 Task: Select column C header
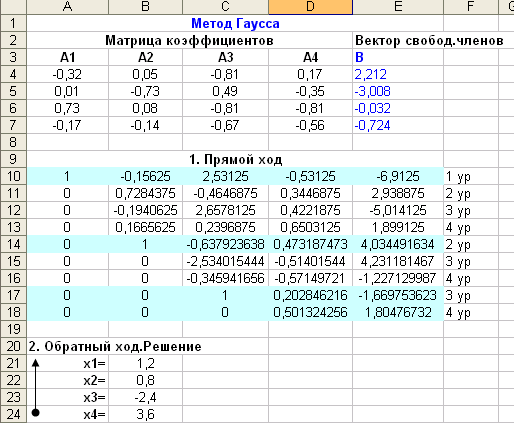[225, 7]
